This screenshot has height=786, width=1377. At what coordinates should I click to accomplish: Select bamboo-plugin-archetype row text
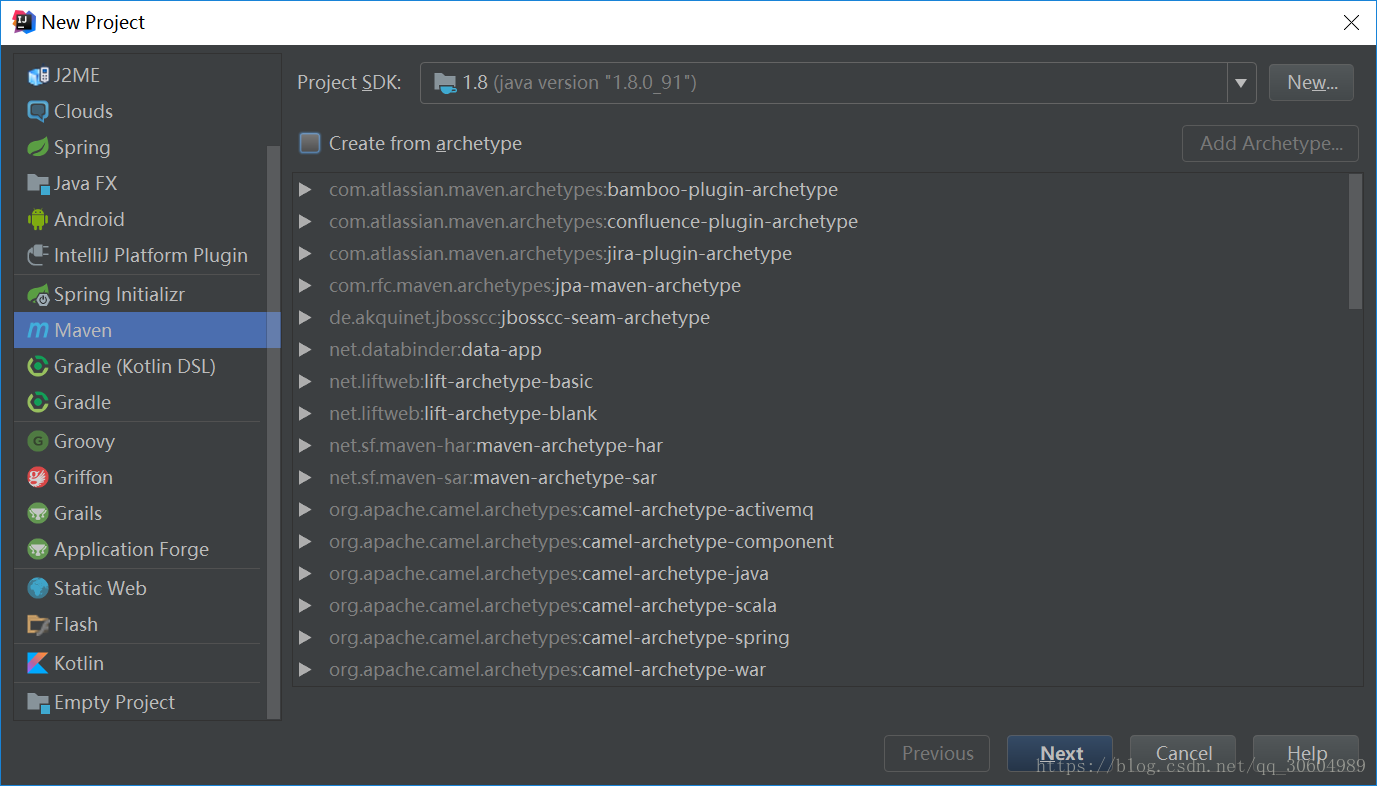pos(583,190)
